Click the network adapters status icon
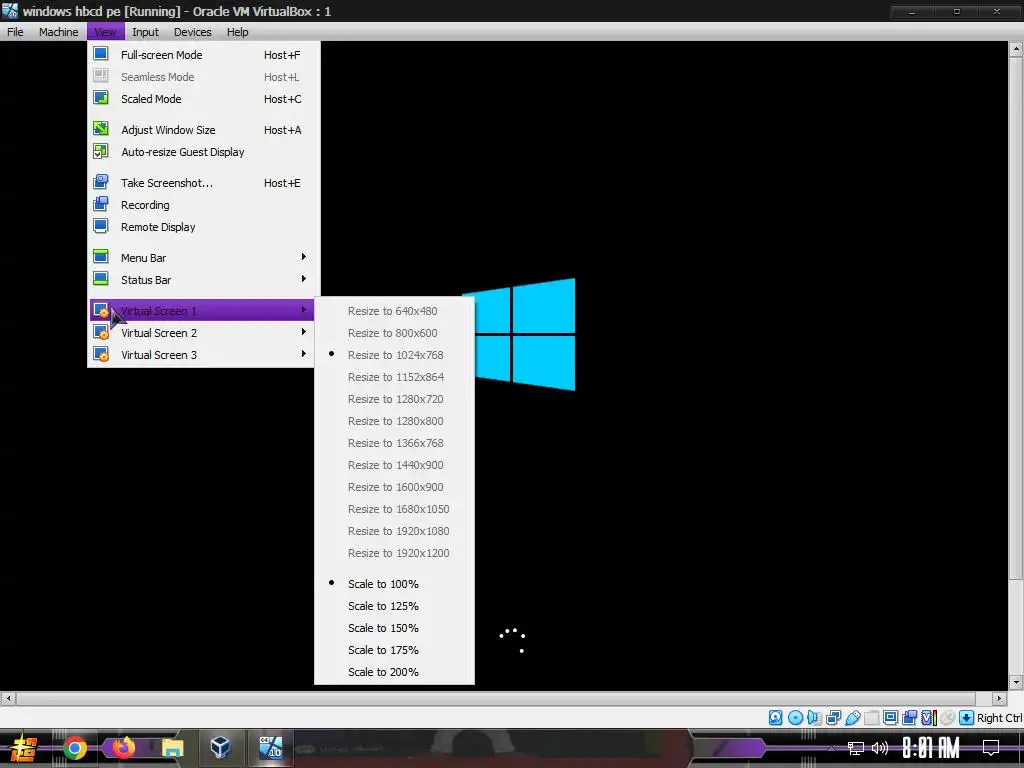The image size is (1024, 768). [x=833, y=718]
